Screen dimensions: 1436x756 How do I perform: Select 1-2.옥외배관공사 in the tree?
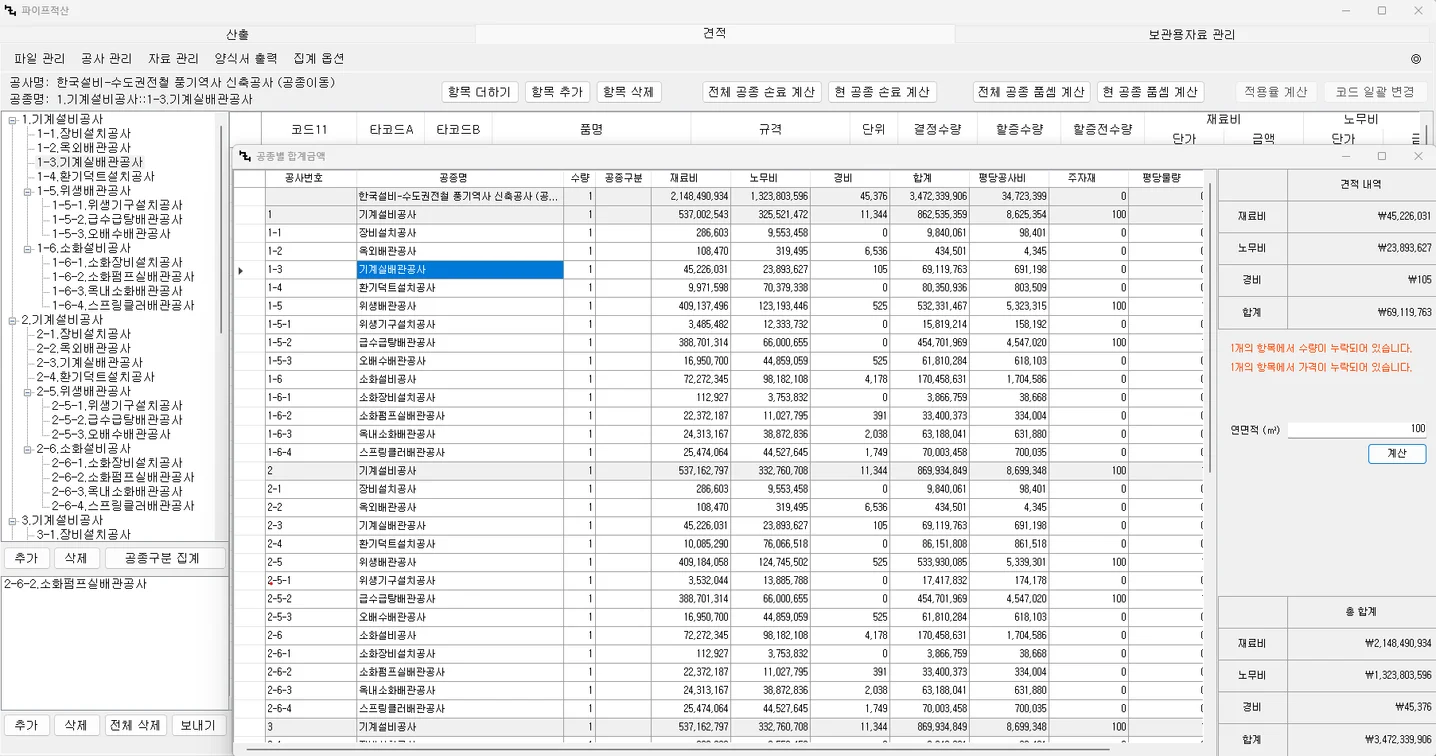pos(84,148)
